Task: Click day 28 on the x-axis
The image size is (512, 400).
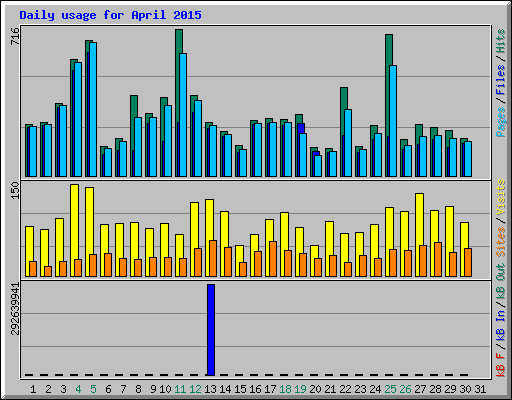Action: point(435,389)
